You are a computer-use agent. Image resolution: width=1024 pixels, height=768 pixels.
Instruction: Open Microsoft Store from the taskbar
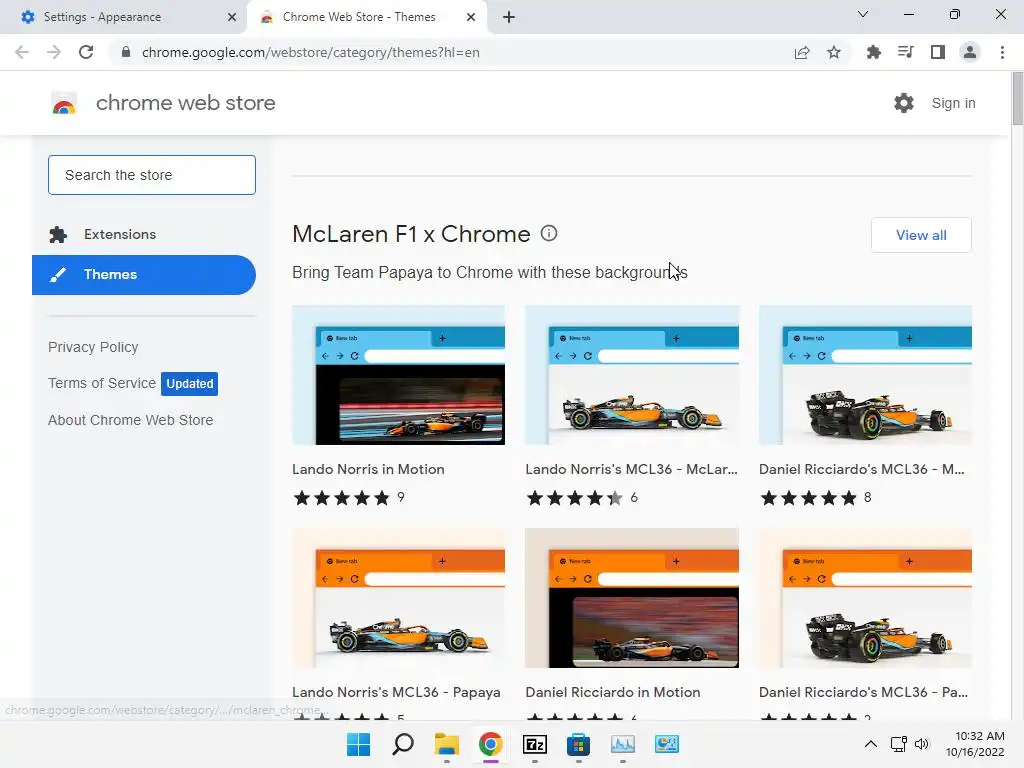[x=579, y=744]
